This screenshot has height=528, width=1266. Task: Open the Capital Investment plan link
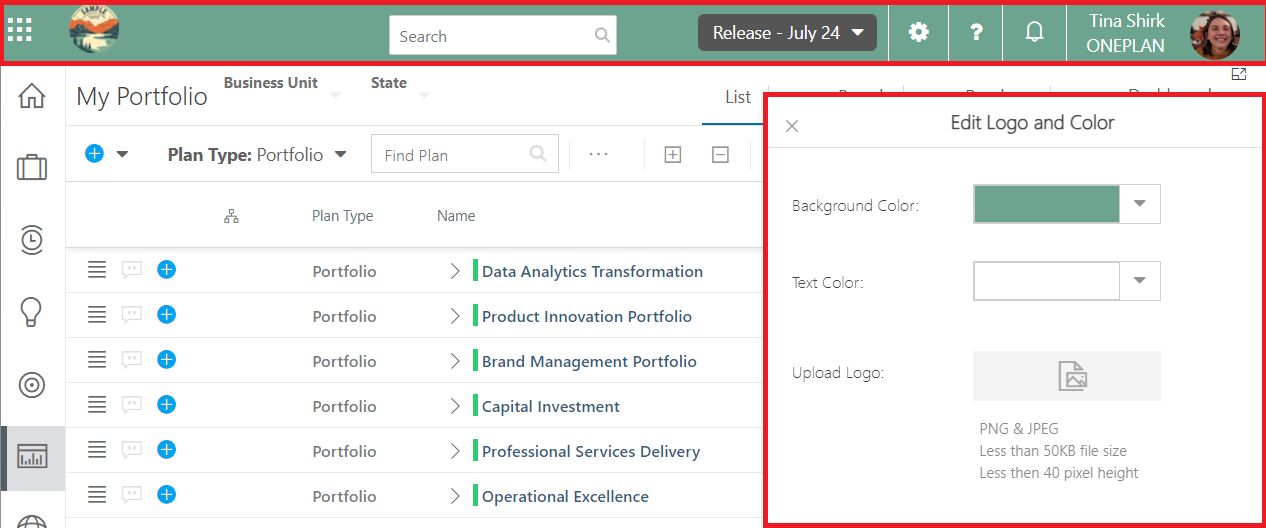tap(551, 406)
